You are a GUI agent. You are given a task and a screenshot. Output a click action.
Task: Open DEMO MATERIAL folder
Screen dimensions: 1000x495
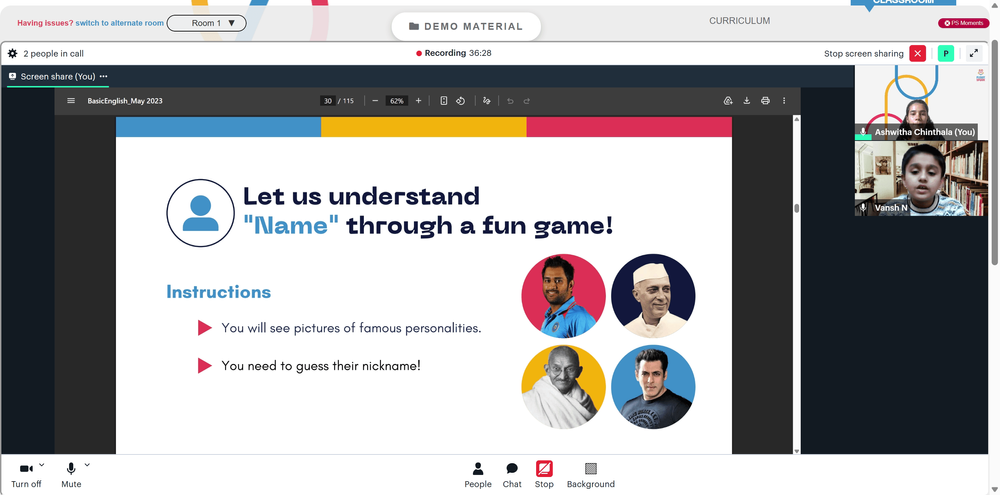[x=466, y=26]
